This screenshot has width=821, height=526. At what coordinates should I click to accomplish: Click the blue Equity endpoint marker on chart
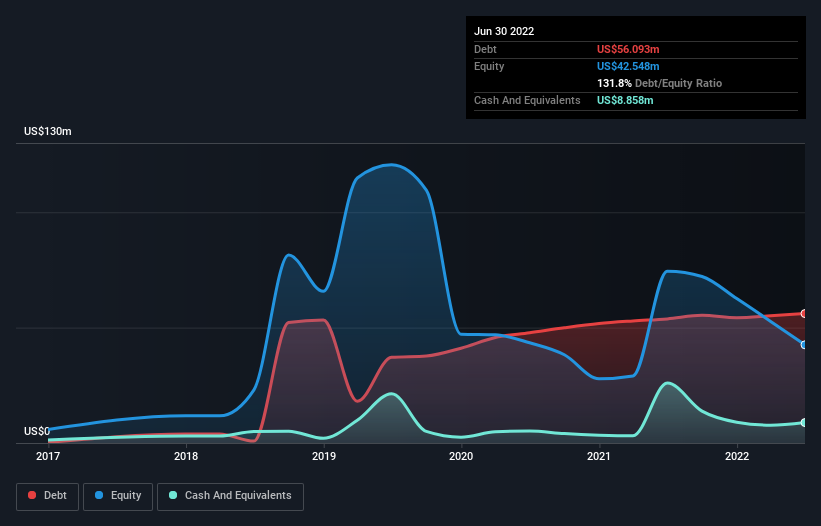point(804,344)
